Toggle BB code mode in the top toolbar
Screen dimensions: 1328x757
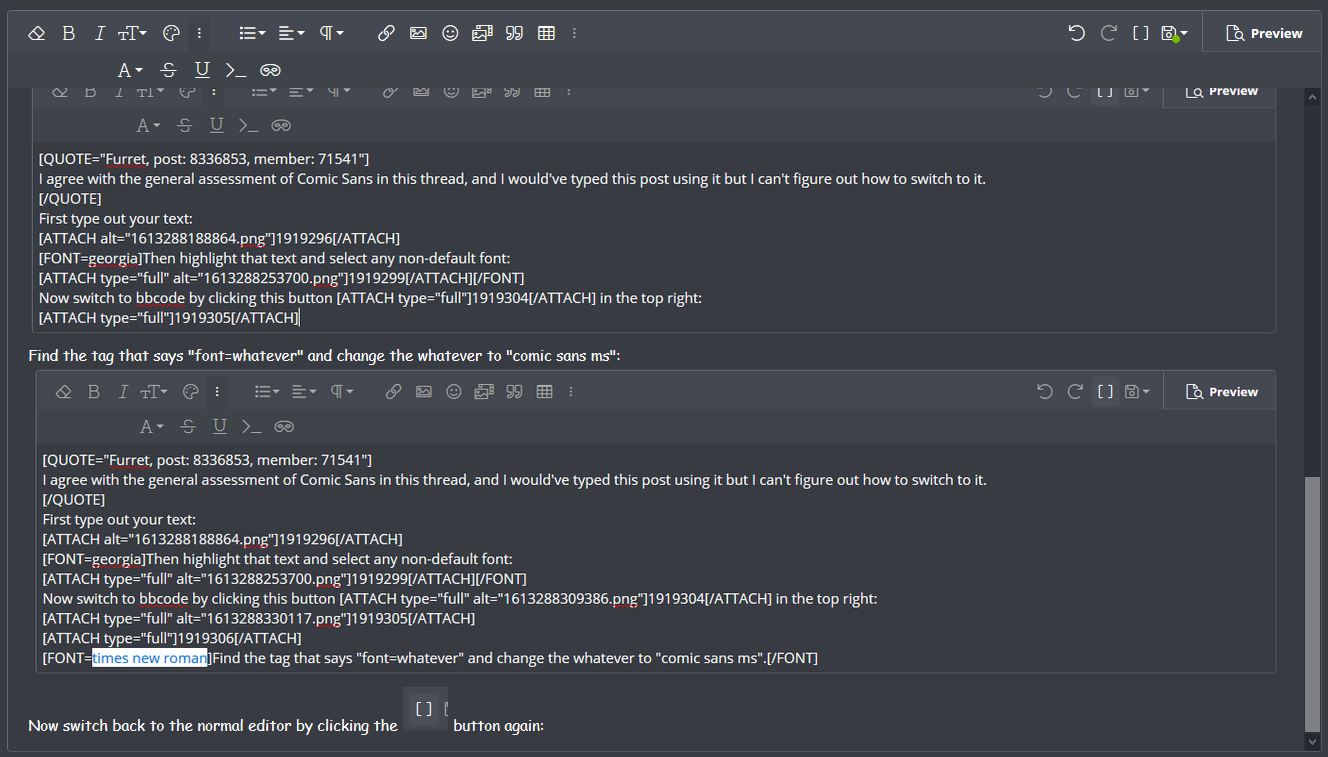(1140, 33)
